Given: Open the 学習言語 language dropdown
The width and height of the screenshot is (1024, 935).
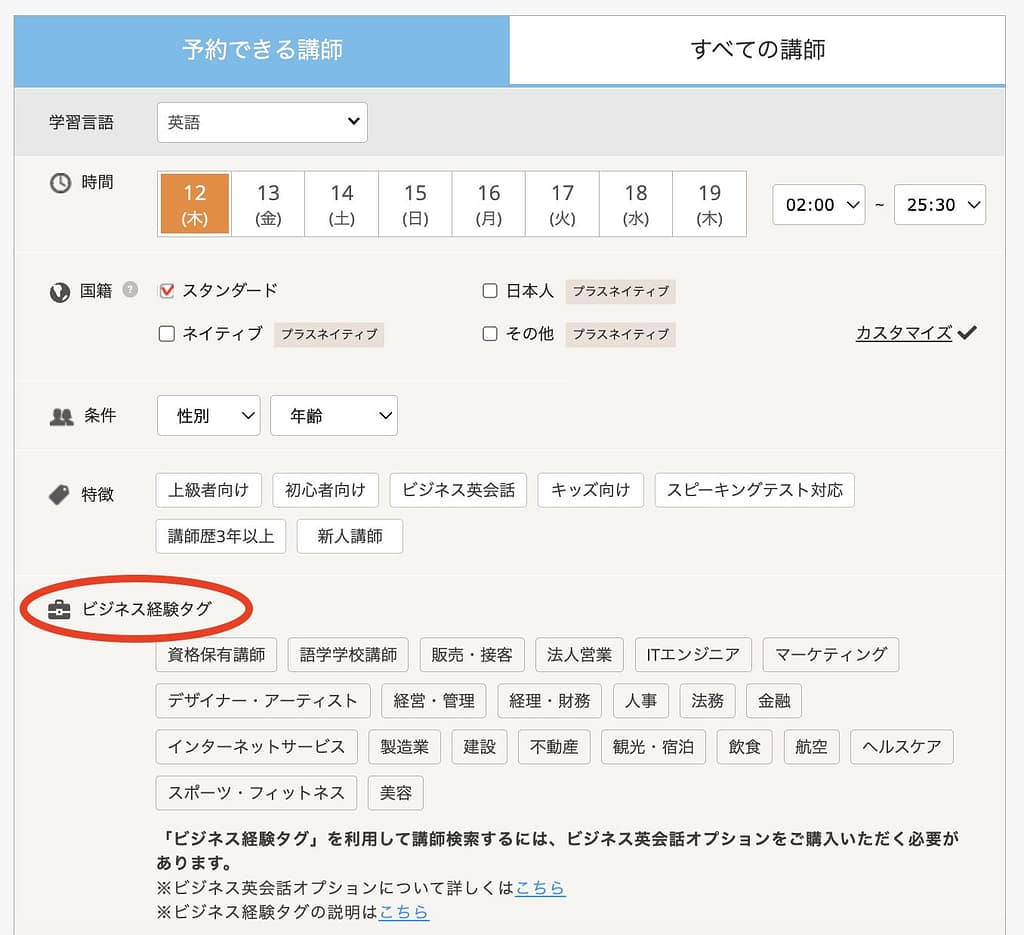Looking at the screenshot, I should [261, 122].
